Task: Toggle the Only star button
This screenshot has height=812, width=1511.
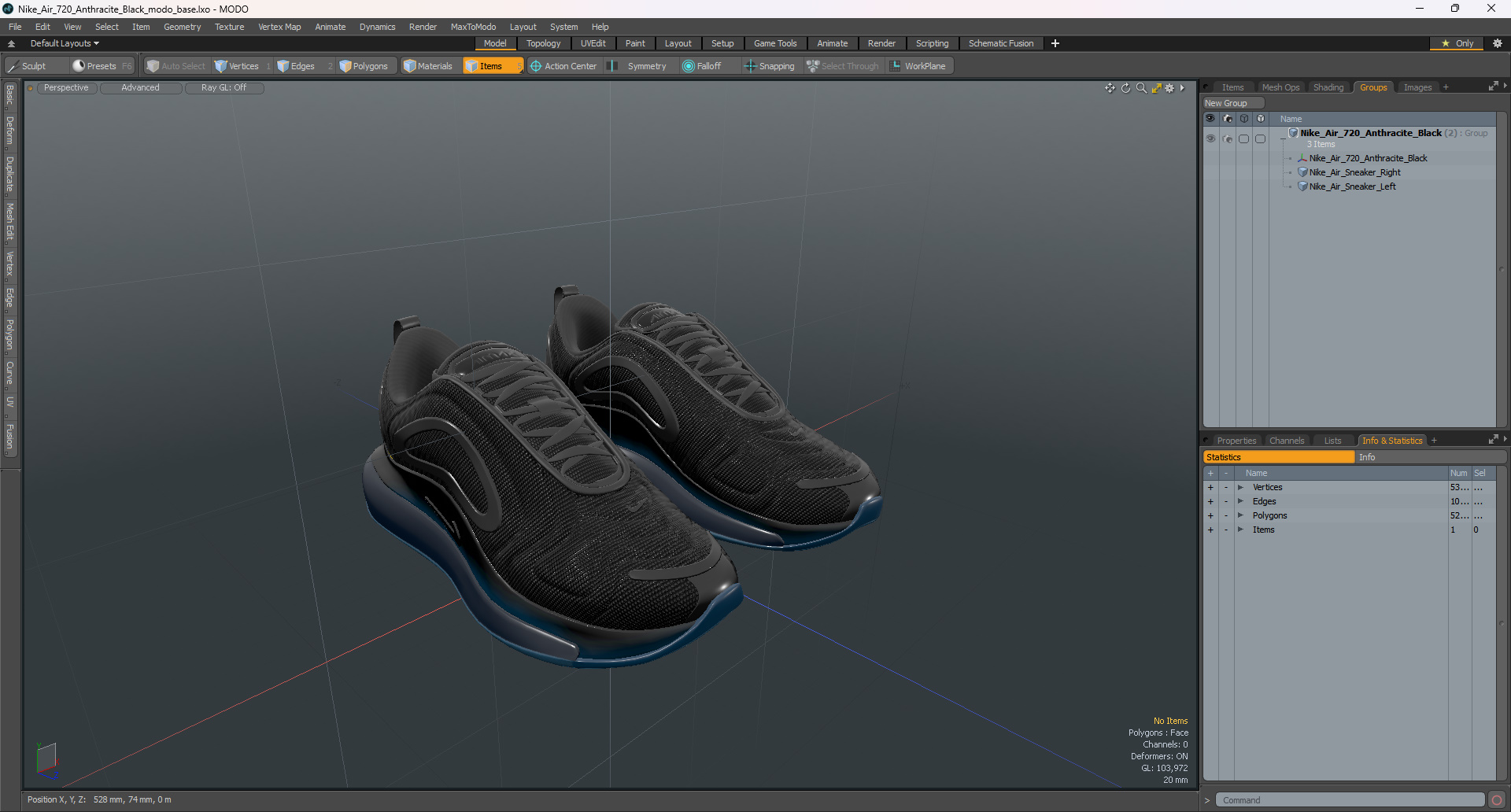Action: (1457, 43)
